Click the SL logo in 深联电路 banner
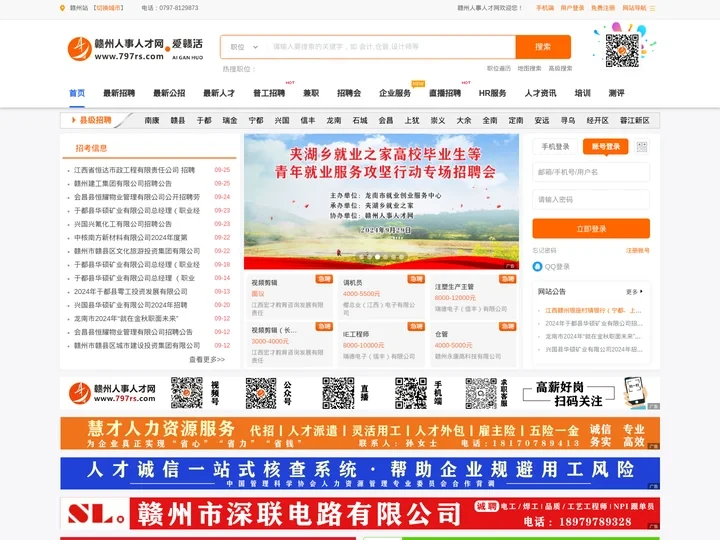This screenshot has height=540, width=720. [96, 513]
